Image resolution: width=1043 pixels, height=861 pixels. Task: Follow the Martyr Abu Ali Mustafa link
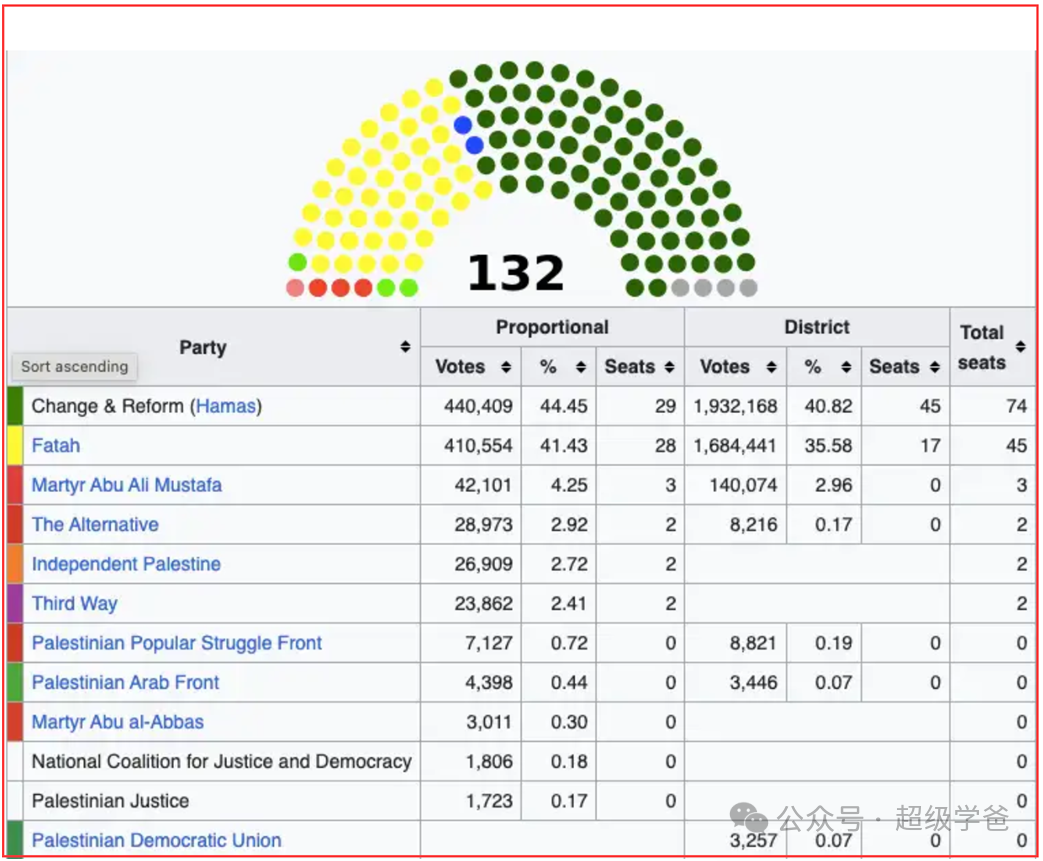click(x=127, y=485)
